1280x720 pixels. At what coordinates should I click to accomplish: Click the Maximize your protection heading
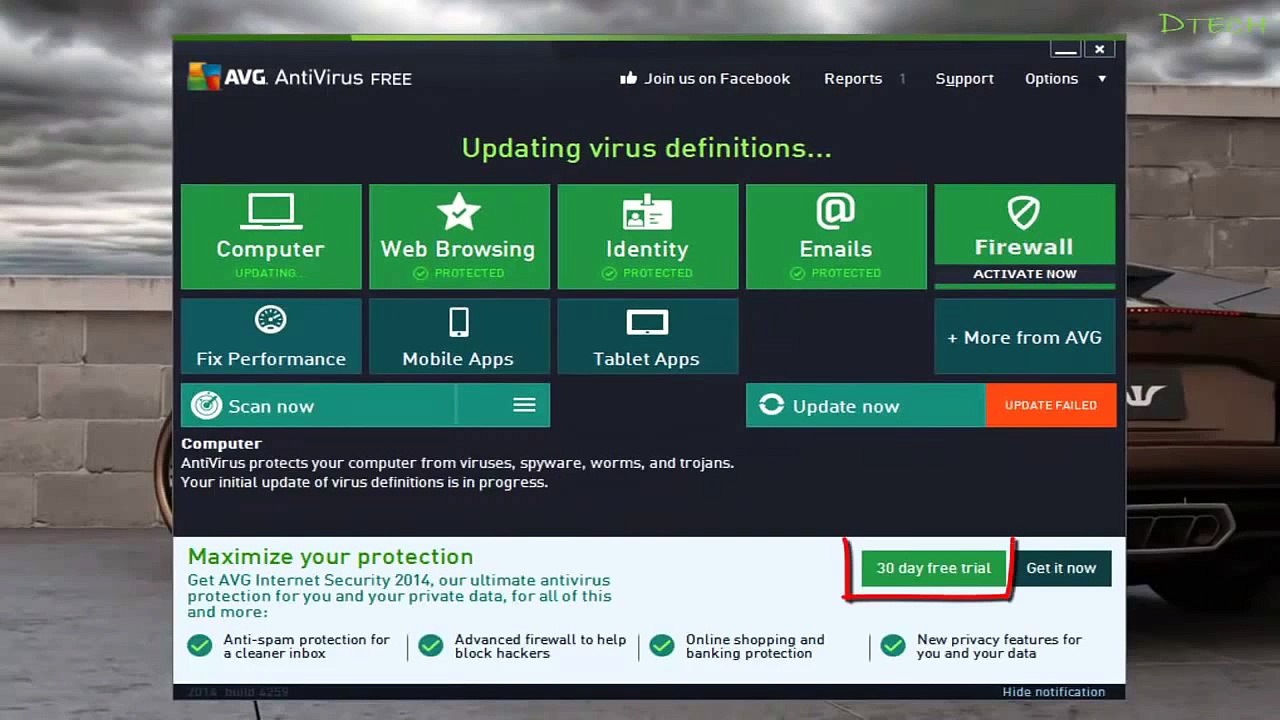[x=330, y=557]
